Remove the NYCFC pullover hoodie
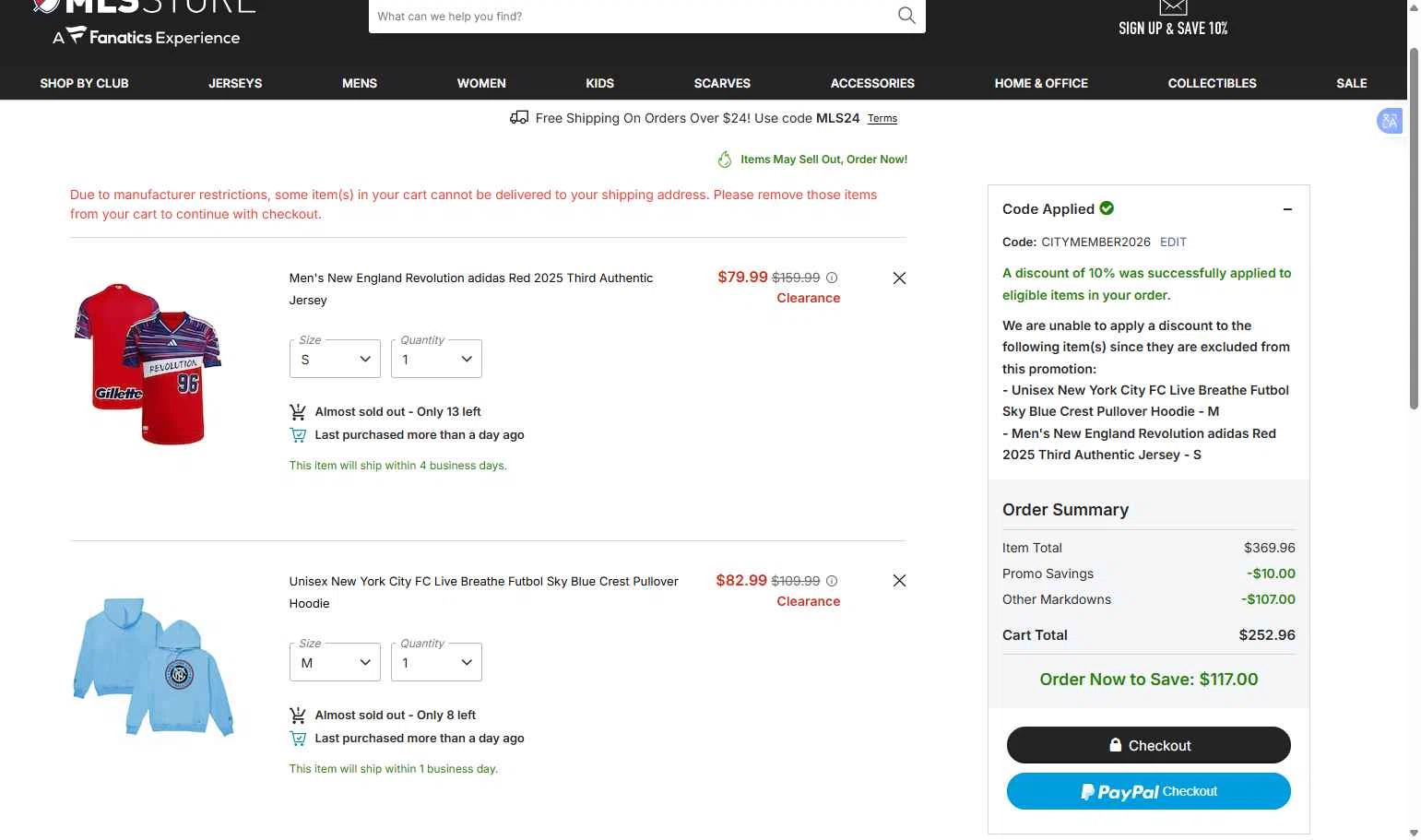Screen dimensions: 1421x840 (x=899, y=580)
